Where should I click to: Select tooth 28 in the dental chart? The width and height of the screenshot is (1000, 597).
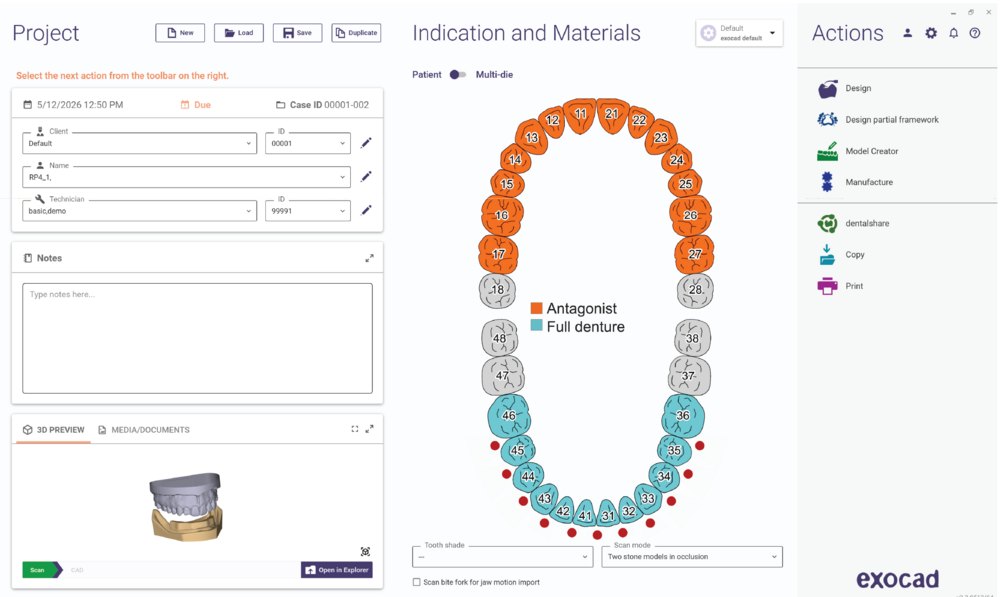[695, 290]
